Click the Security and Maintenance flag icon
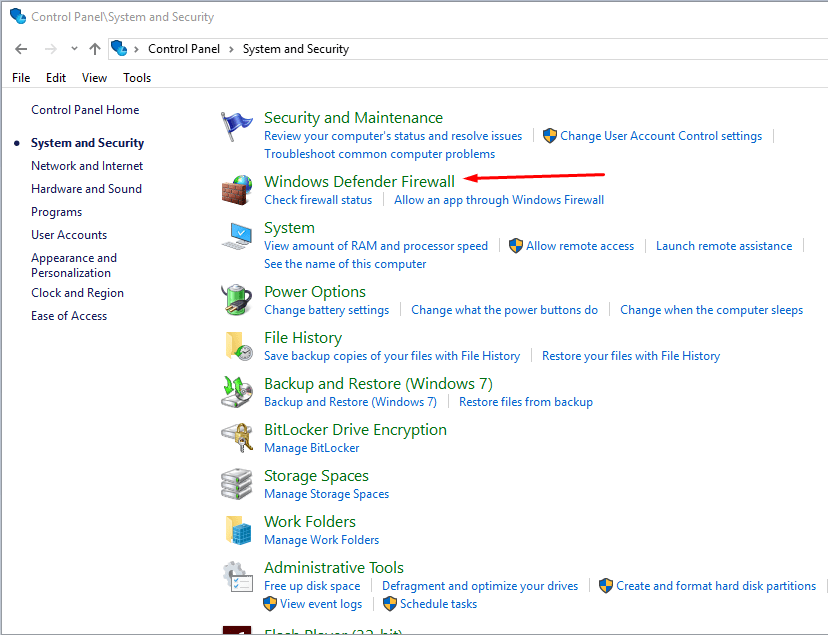Screen dimensions: 828x636 coord(237,127)
